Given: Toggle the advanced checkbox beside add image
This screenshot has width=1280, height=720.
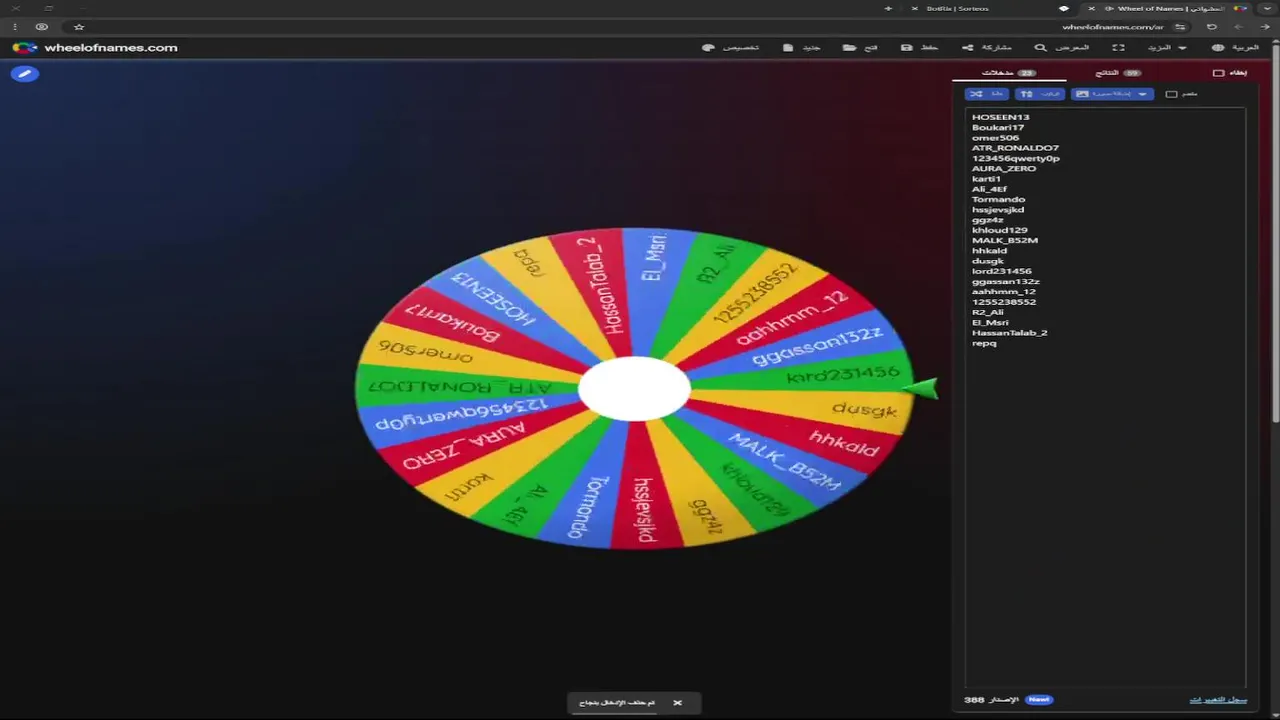Looking at the screenshot, I should click(x=1172, y=94).
